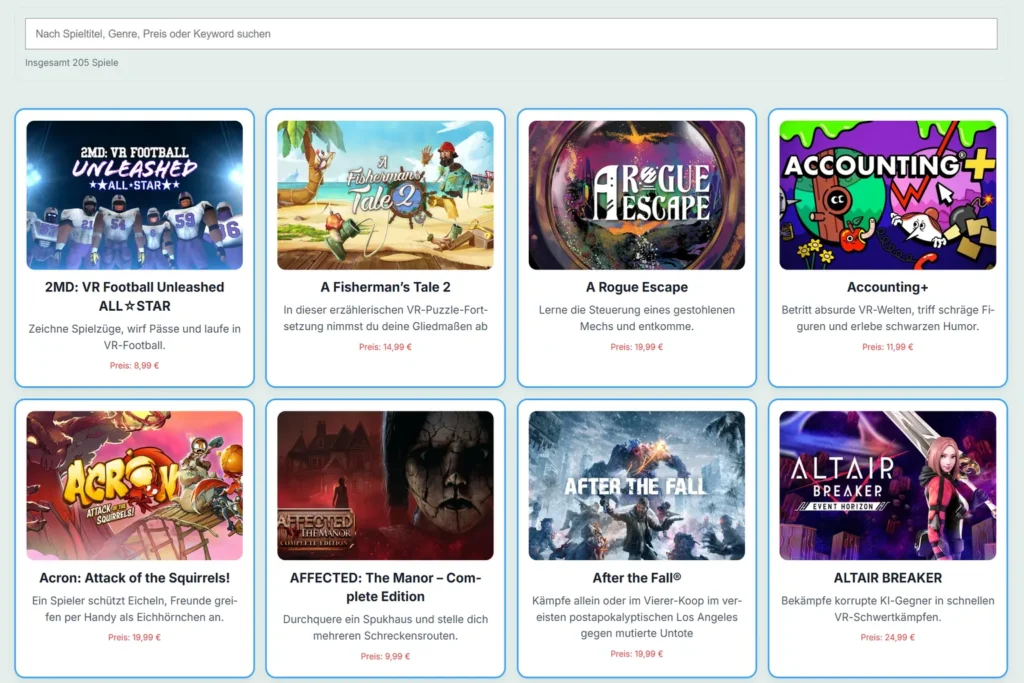The width and height of the screenshot is (1024, 683).
Task: Click the game search input field
Action: pos(511,33)
